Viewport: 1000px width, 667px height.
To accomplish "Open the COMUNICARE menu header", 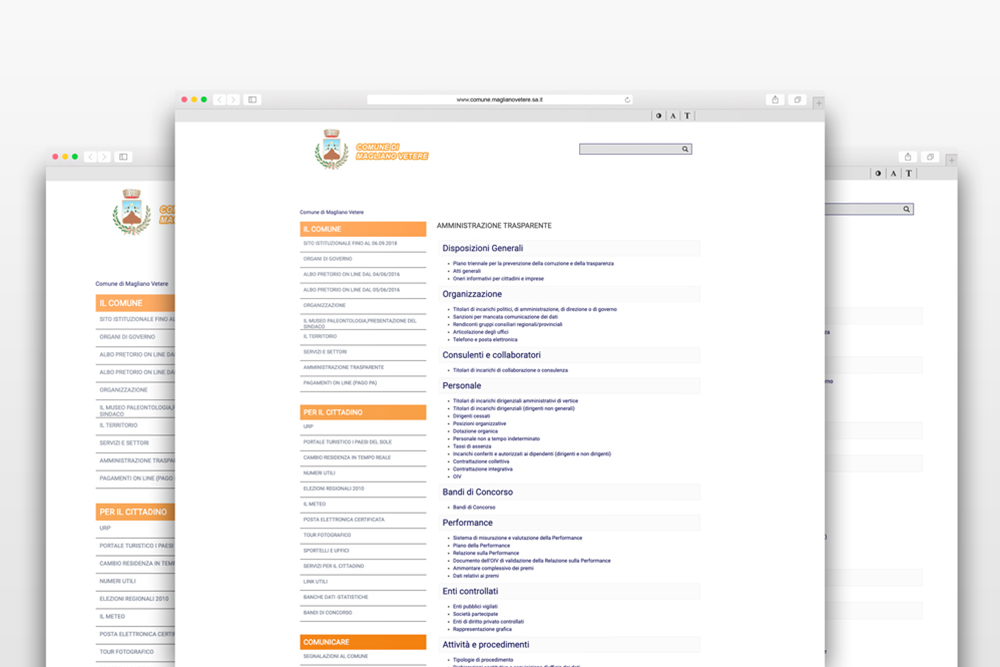I will click(363, 642).
